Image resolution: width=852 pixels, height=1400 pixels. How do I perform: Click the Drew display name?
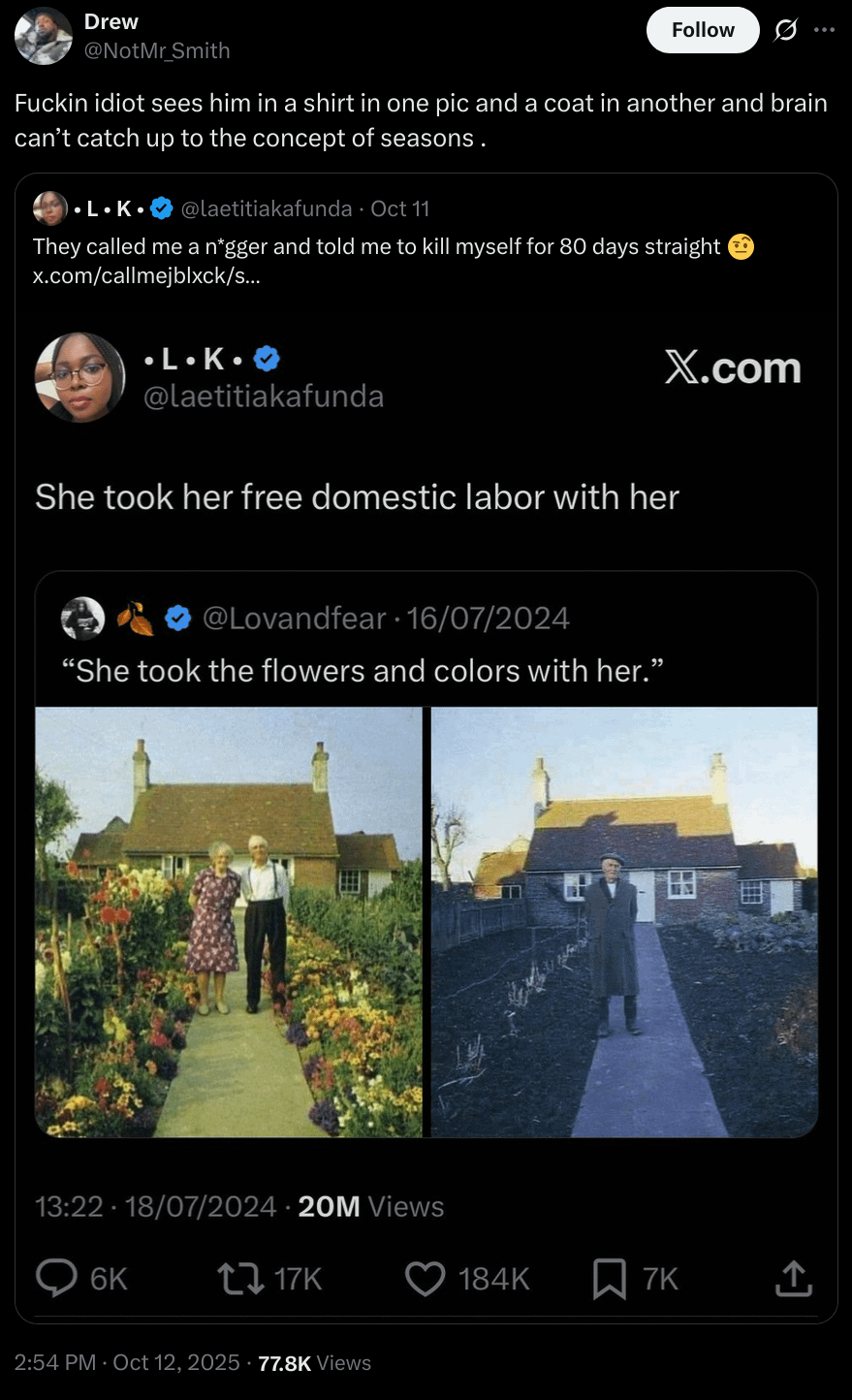click(110, 21)
